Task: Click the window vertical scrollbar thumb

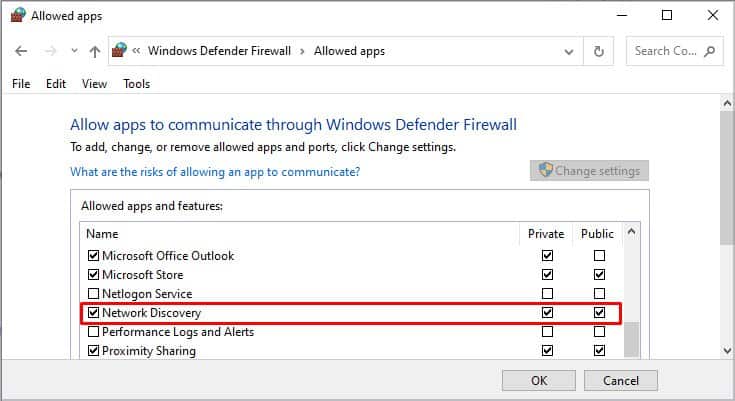Action: (727, 178)
